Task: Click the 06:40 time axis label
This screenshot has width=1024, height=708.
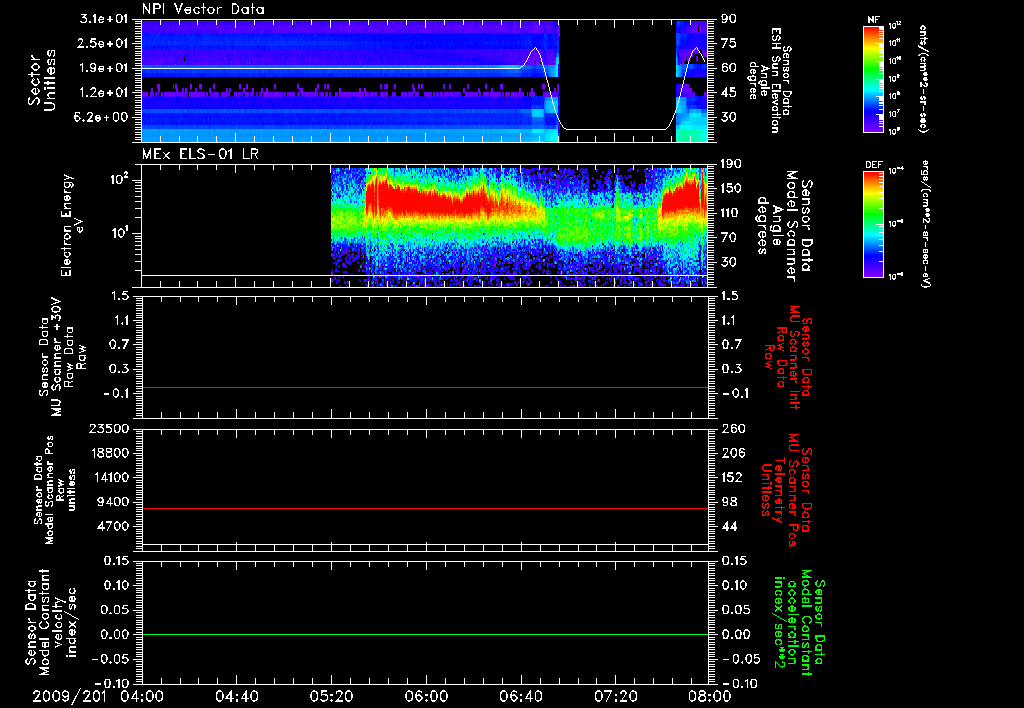Action: [520, 697]
